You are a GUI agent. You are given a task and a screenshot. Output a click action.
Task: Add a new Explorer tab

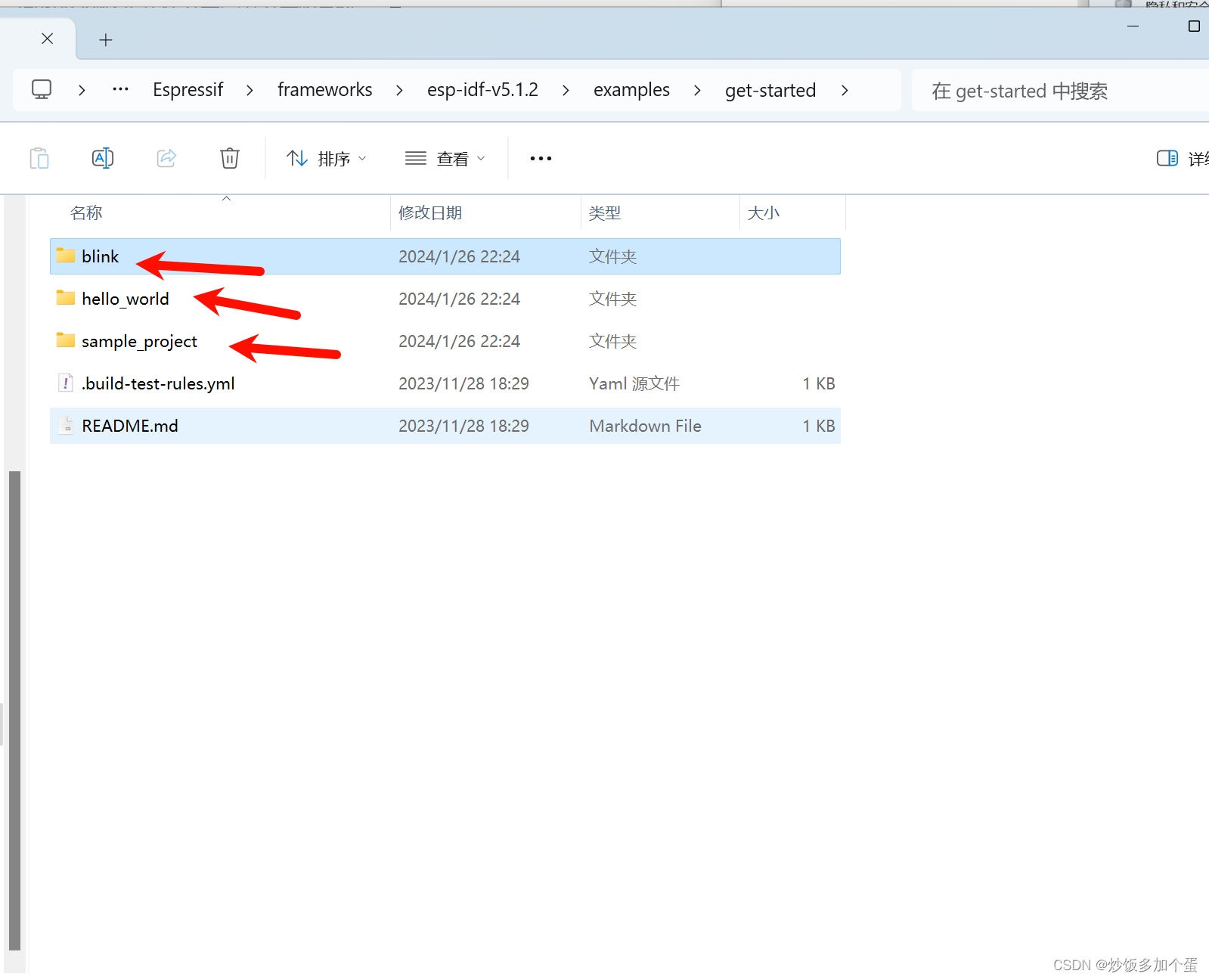[x=106, y=39]
